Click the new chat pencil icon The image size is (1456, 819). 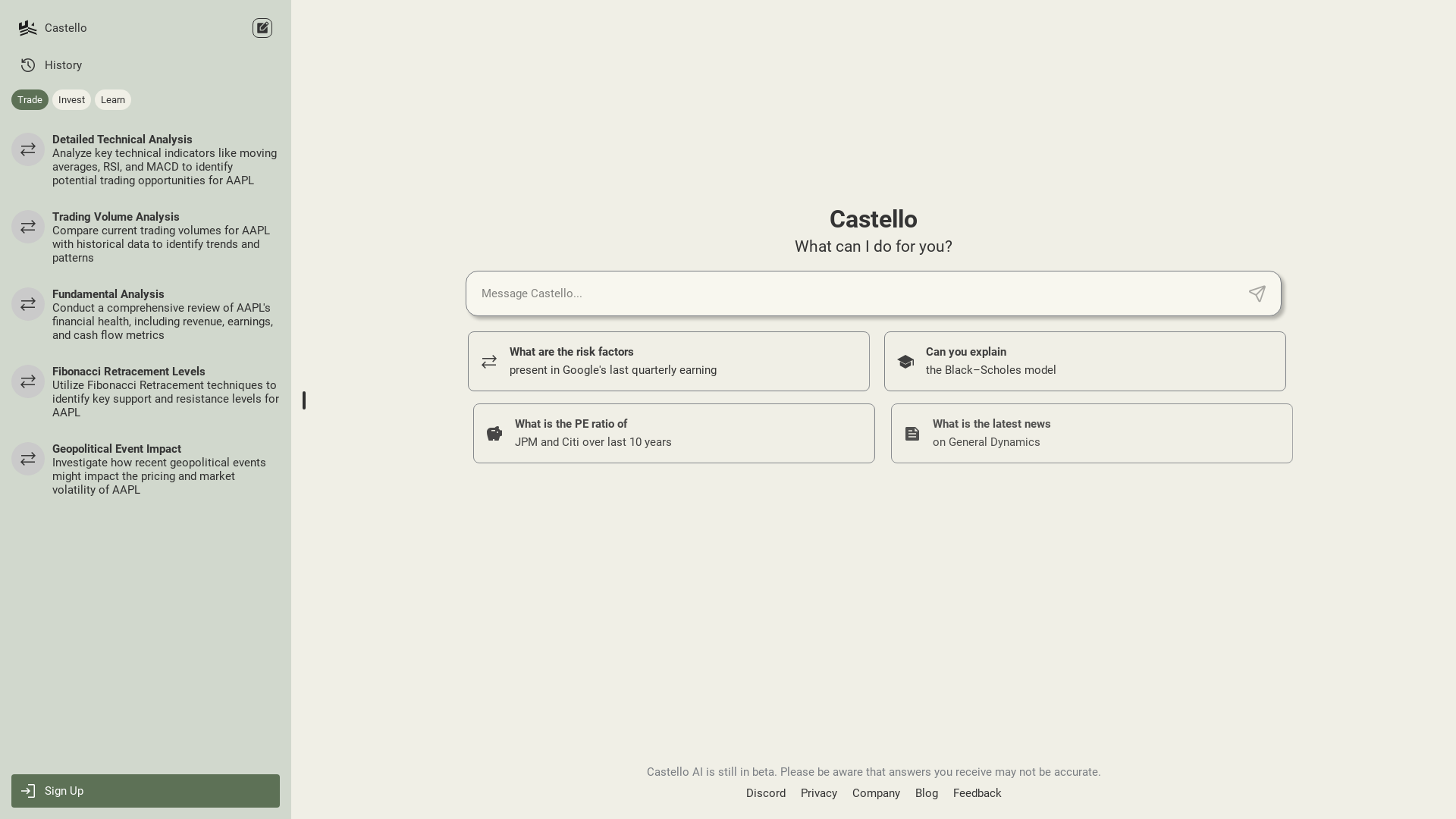pyautogui.click(x=262, y=27)
